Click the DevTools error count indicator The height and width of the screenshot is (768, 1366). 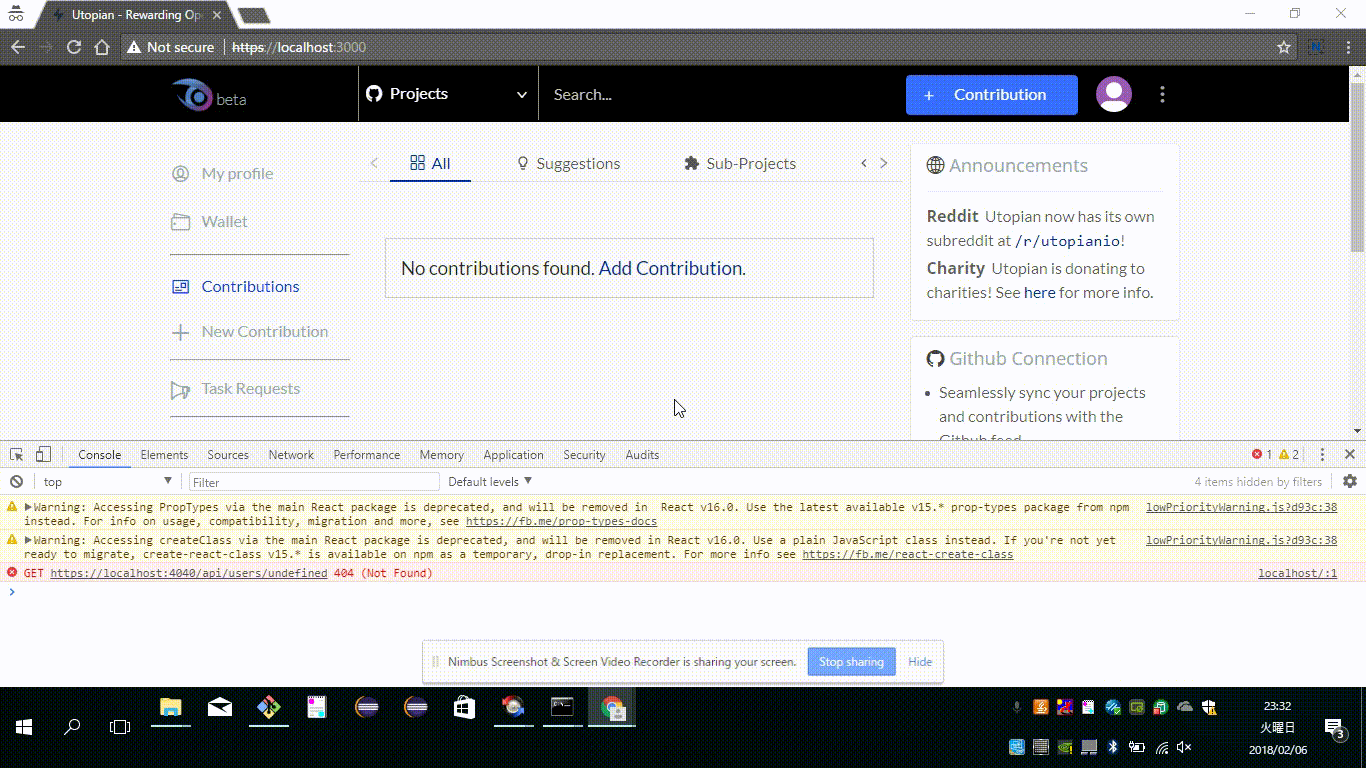[x=1262, y=454]
